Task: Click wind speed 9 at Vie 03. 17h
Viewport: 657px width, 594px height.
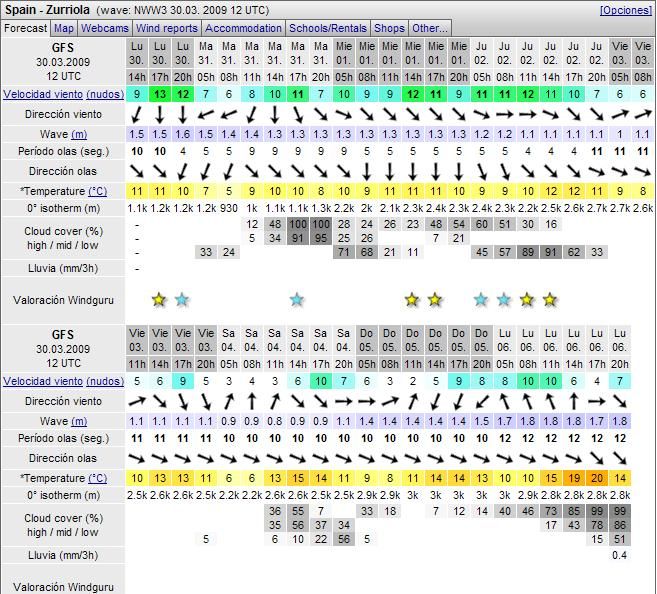Action: pos(183,381)
